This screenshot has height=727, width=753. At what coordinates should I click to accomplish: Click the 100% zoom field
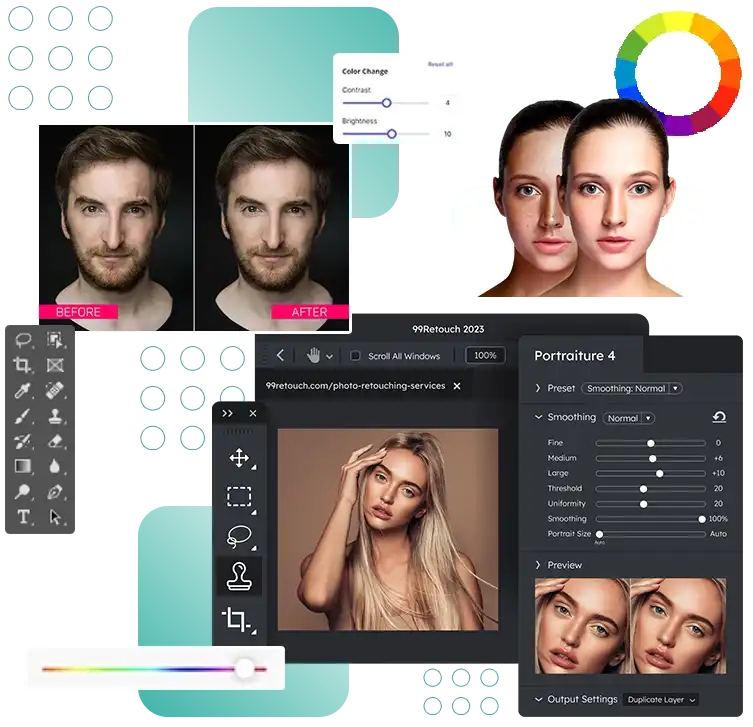(x=485, y=355)
